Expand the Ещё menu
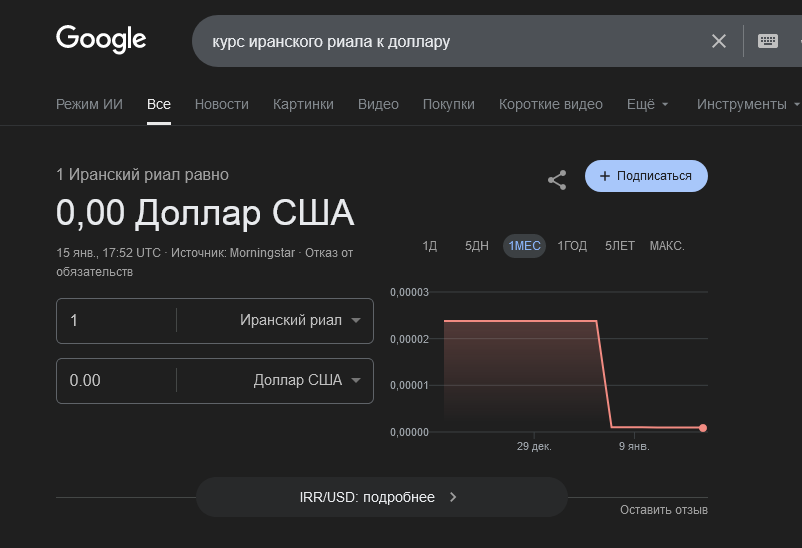The width and height of the screenshot is (802, 548). click(x=647, y=104)
